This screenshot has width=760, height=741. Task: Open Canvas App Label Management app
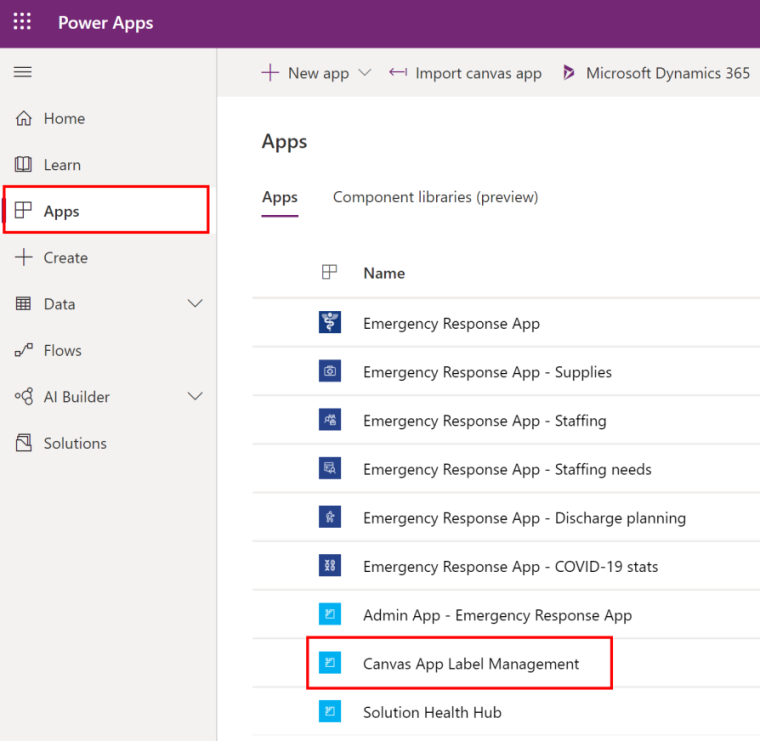(471, 663)
